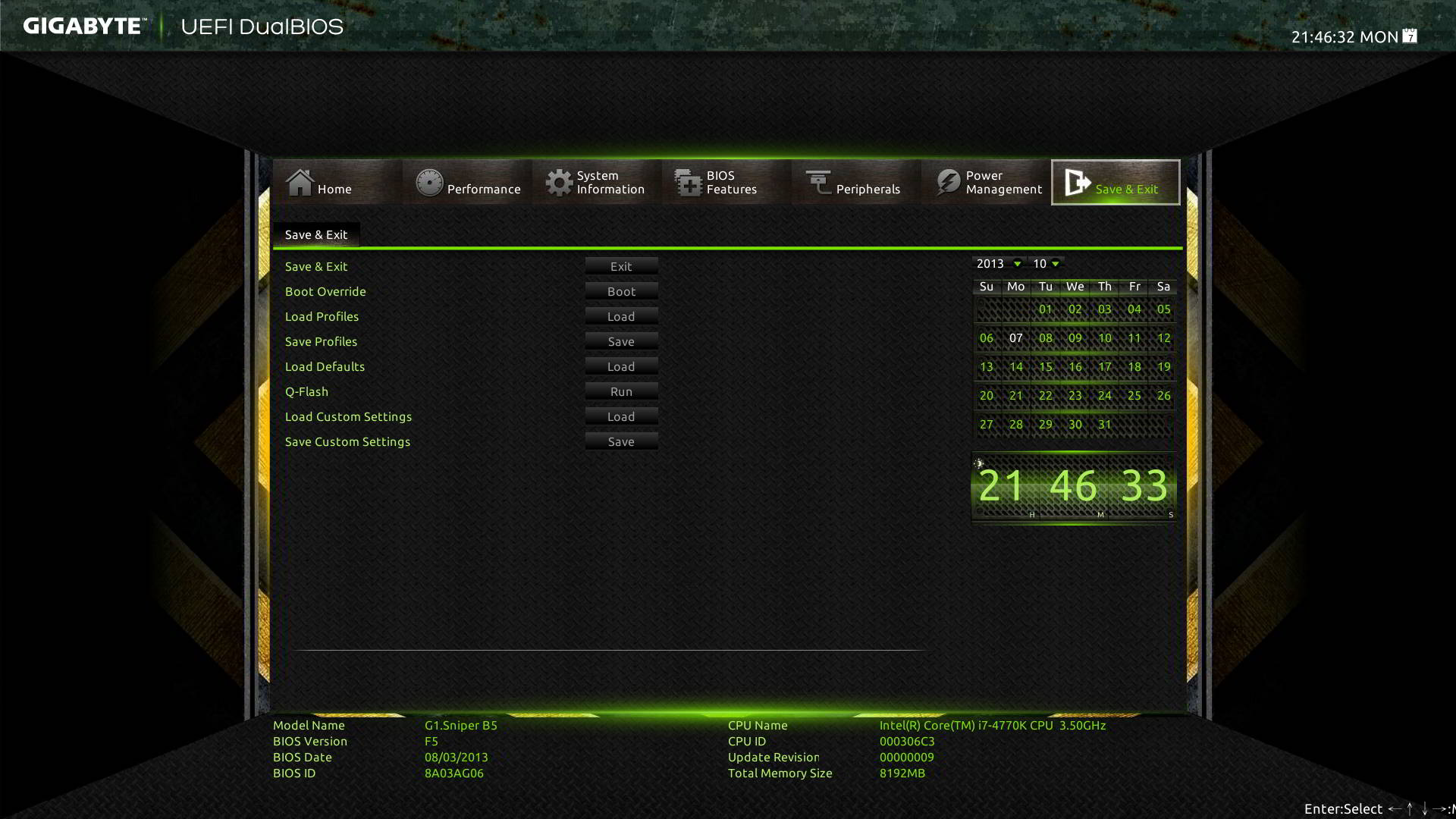
Task: Expand the month 10 dropdown
Action: pos(1055,264)
